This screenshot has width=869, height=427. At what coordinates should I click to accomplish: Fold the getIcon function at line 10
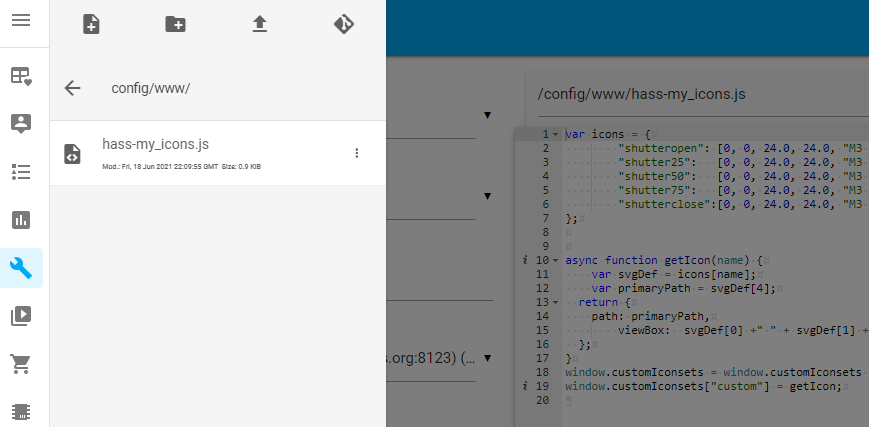[x=555, y=259]
